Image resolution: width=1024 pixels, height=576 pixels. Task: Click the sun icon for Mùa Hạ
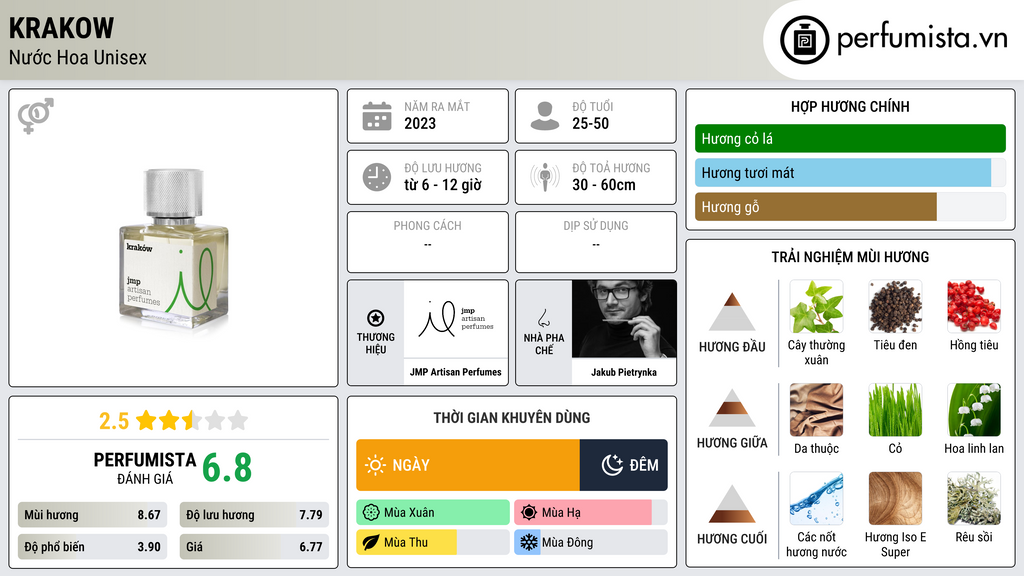529,513
